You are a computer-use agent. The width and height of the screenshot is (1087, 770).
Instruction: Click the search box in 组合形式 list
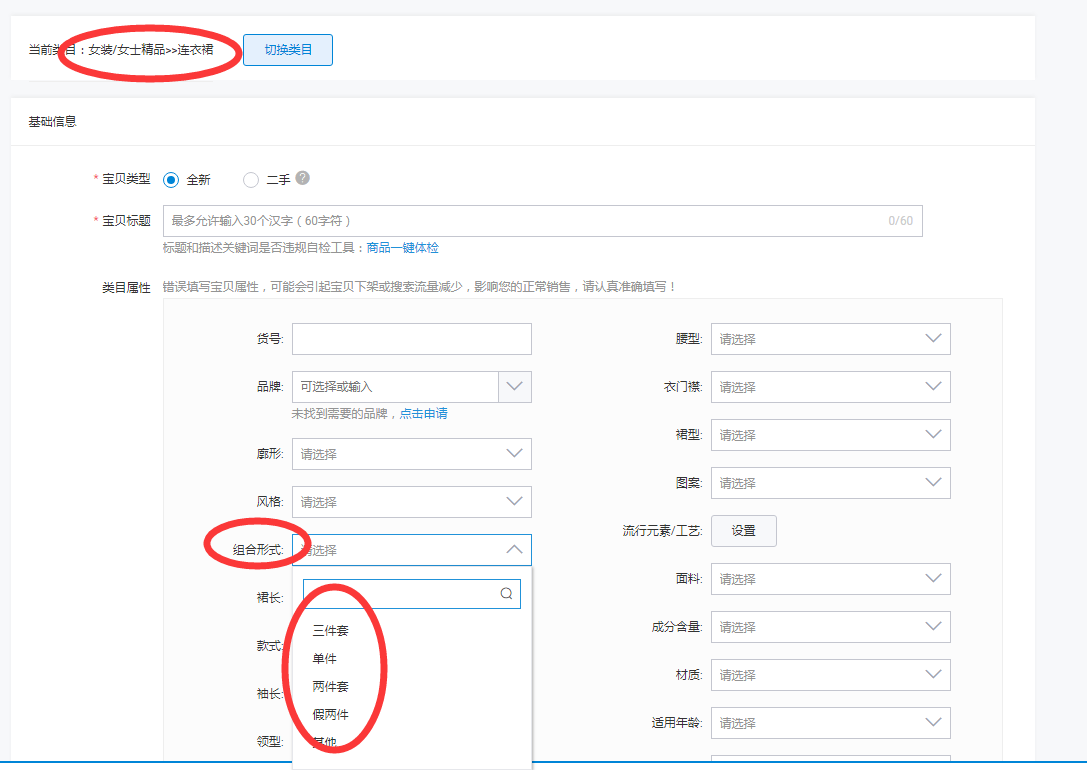(x=412, y=594)
